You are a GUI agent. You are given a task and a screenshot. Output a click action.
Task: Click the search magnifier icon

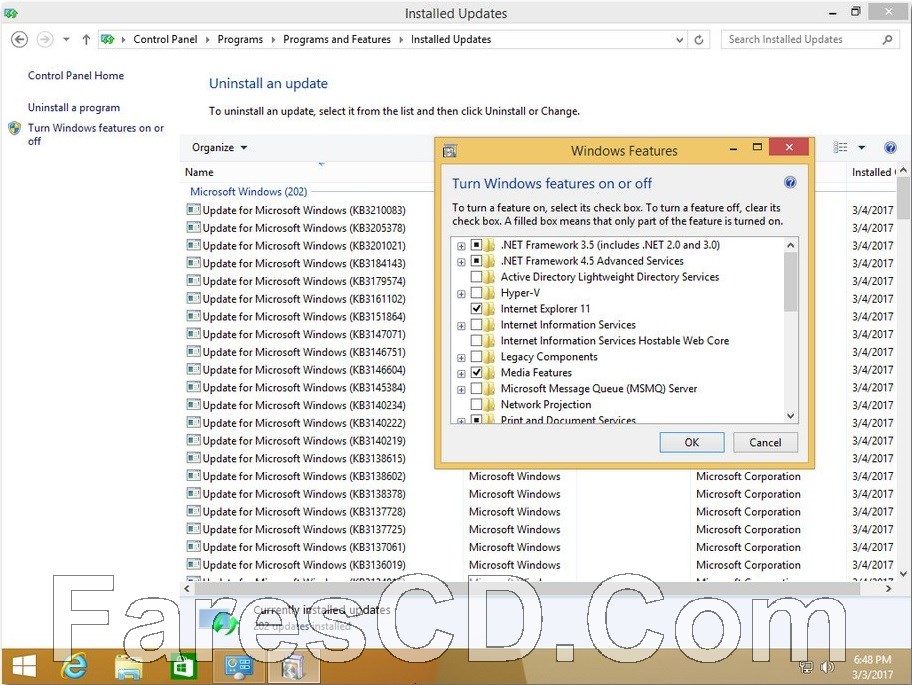point(887,40)
